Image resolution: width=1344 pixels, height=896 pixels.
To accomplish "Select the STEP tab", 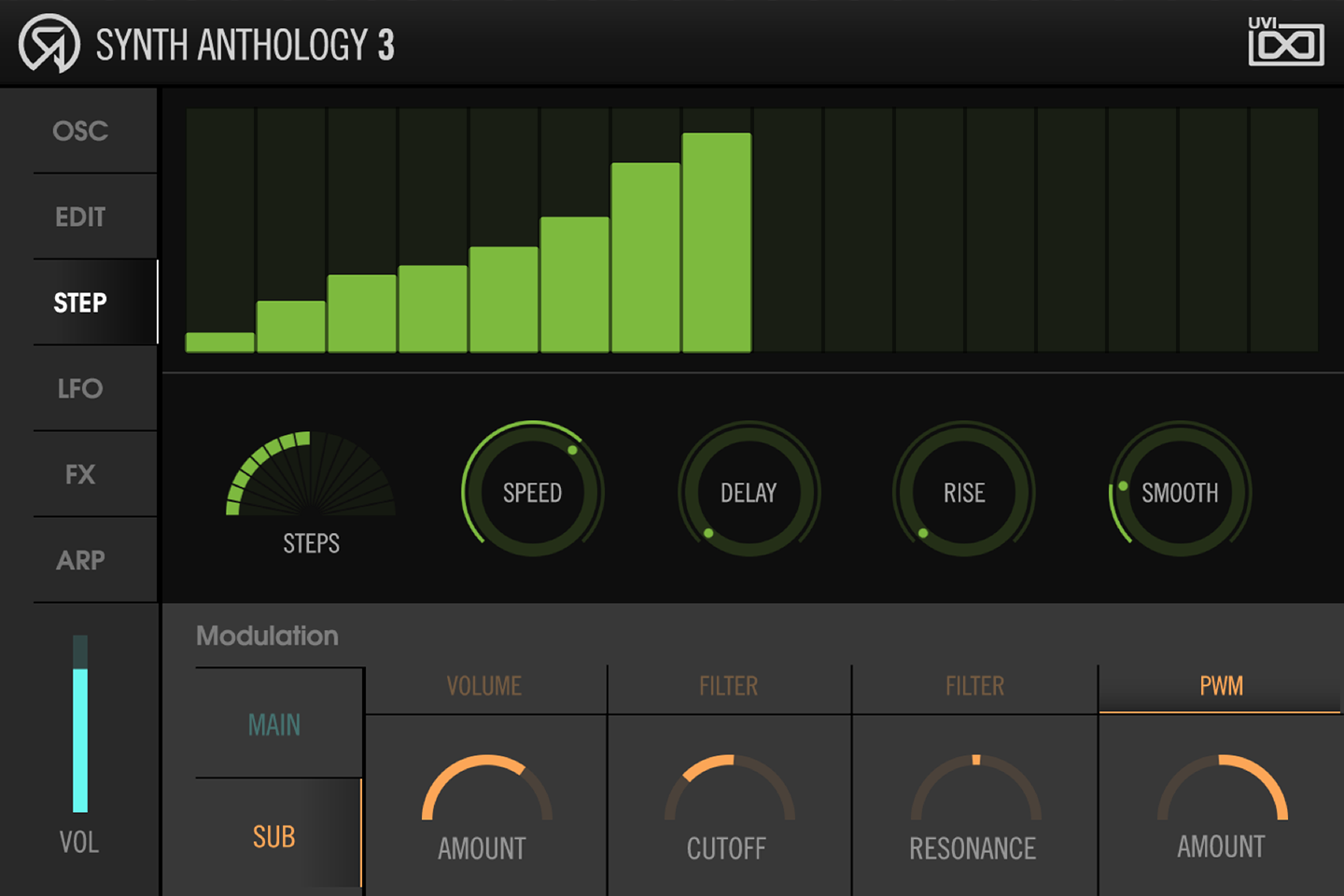I will tap(79, 301).
